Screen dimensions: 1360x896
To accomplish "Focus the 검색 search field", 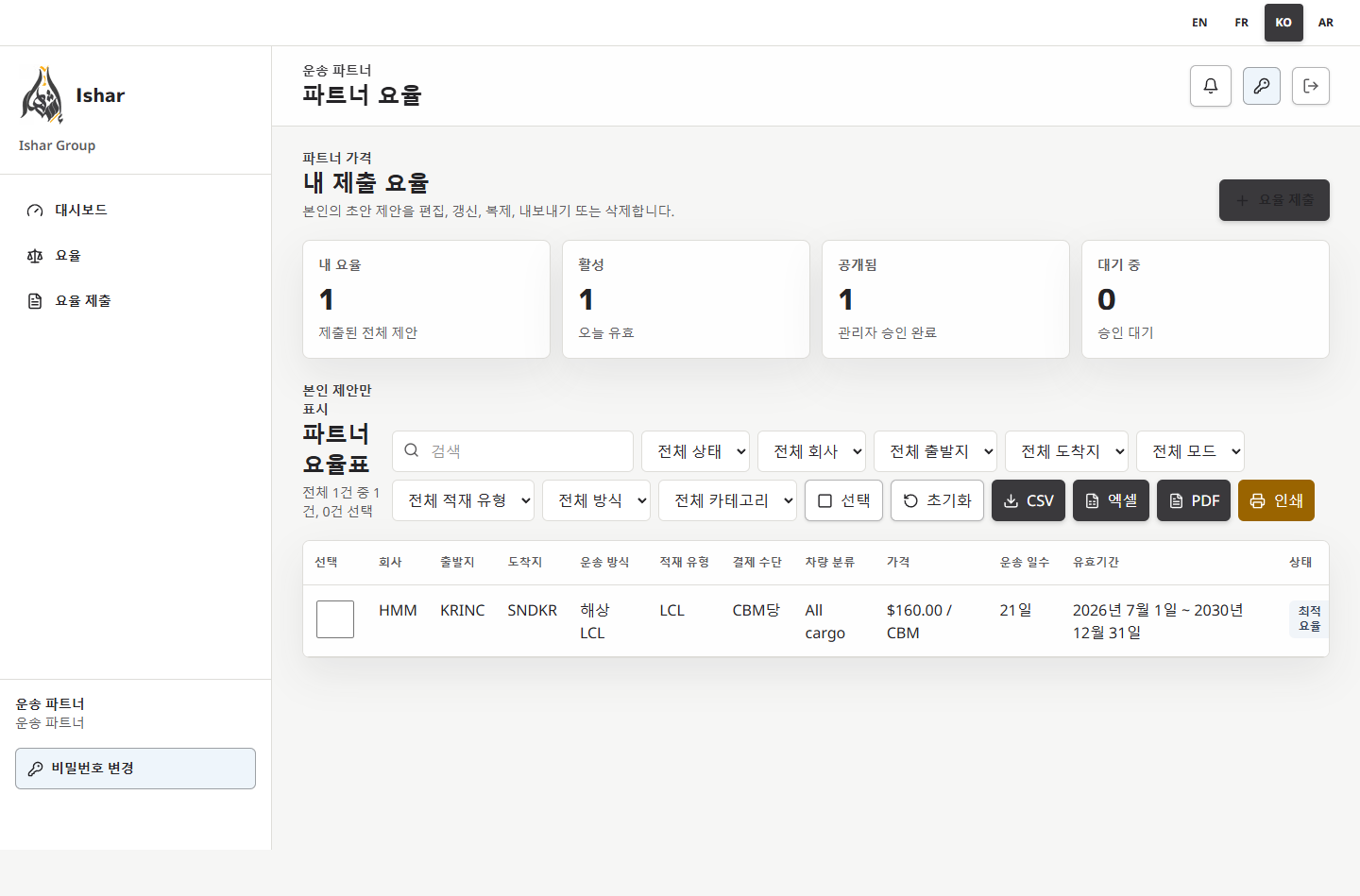I will click(513, 451).
